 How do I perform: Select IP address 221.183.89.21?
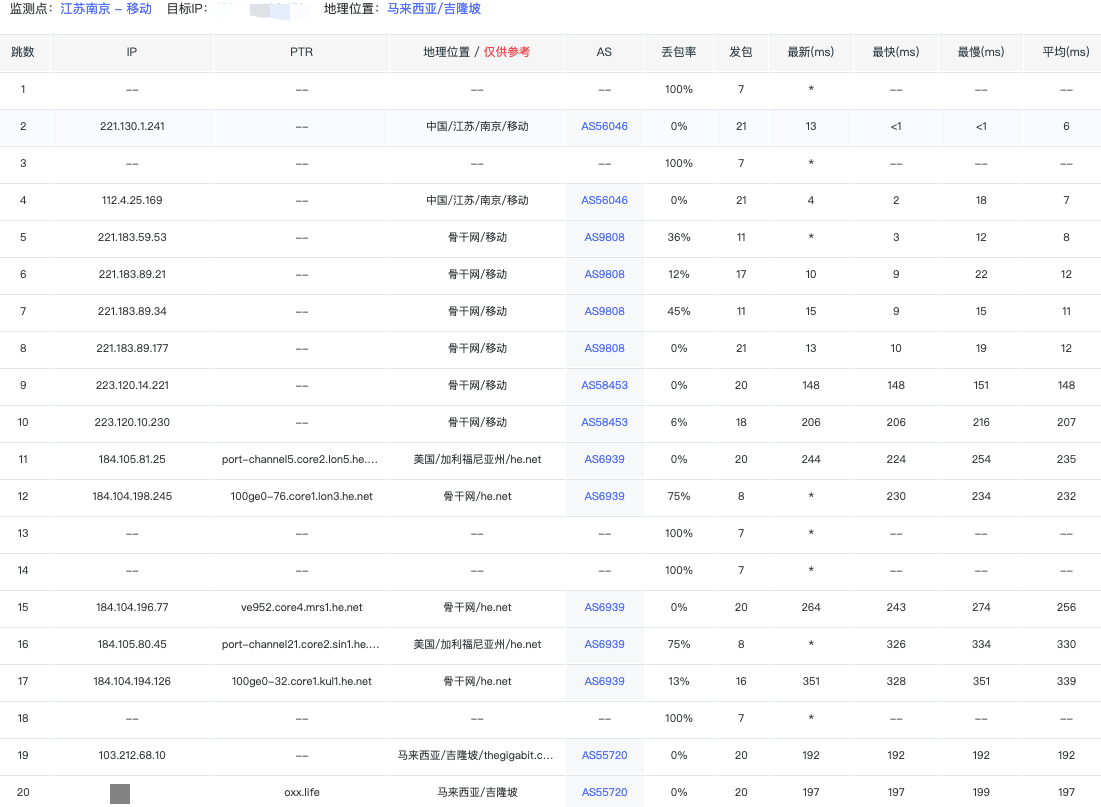click(132, 274)
